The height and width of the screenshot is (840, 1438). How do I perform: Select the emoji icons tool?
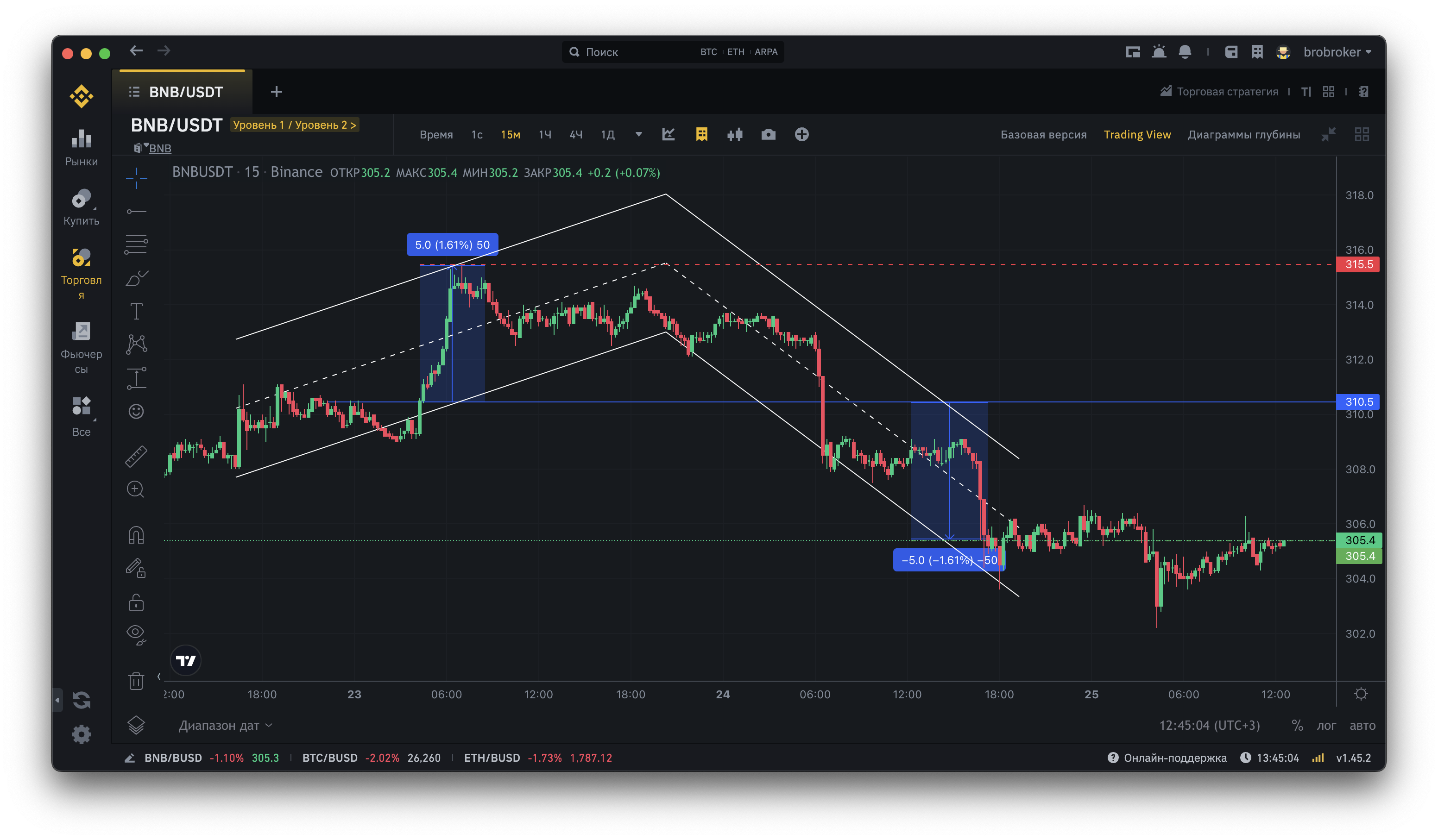coord(136,411)
